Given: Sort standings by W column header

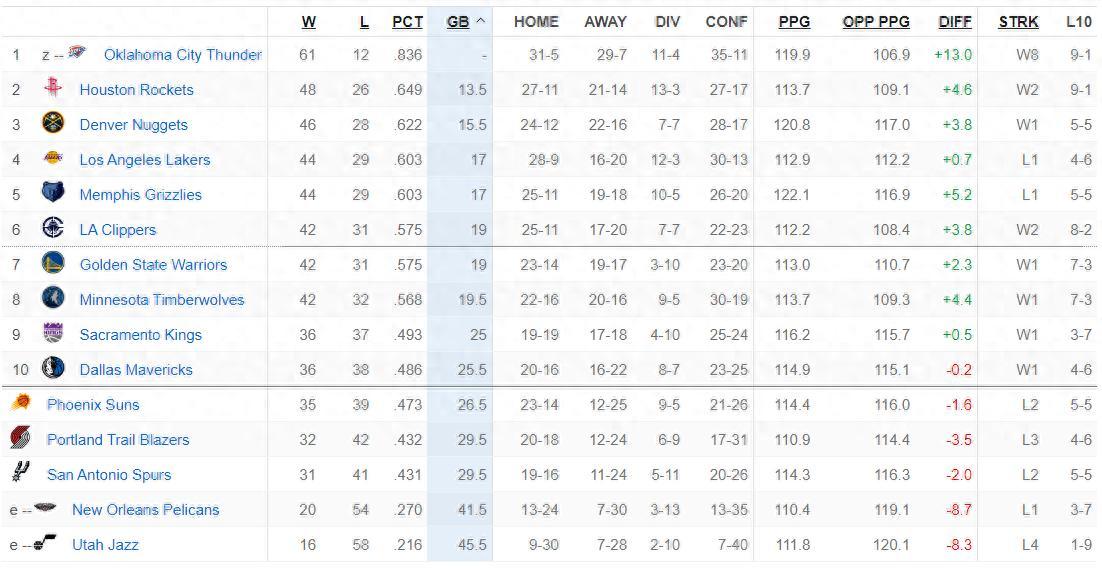Looking at the screenshot, I should click(308, 21).
